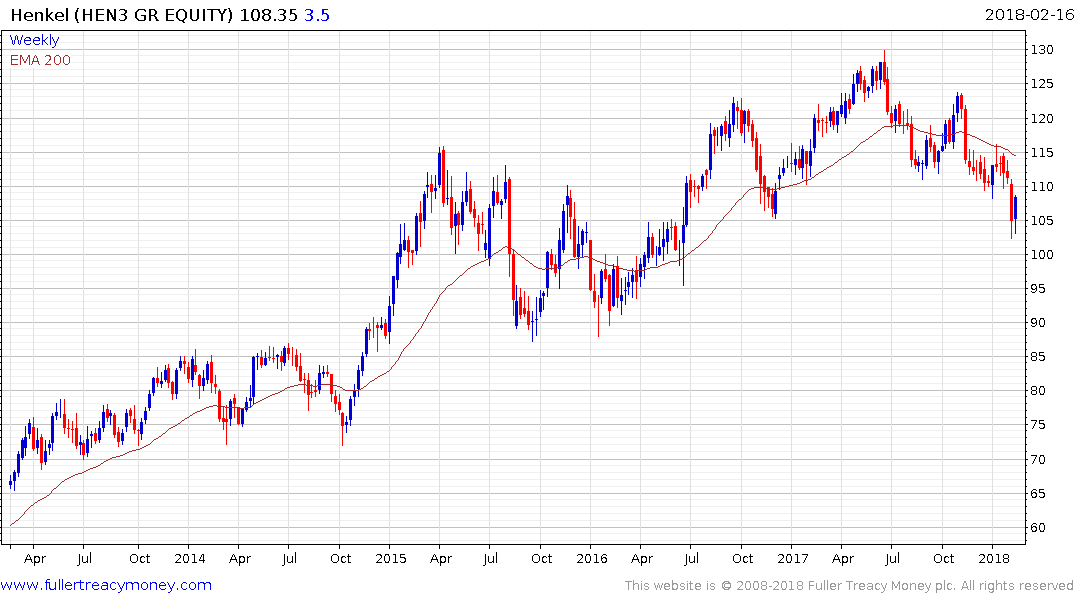Click the 80 price axis label
The image size is (1075, 600).
pyautogui.click(x=1038, y=391)
